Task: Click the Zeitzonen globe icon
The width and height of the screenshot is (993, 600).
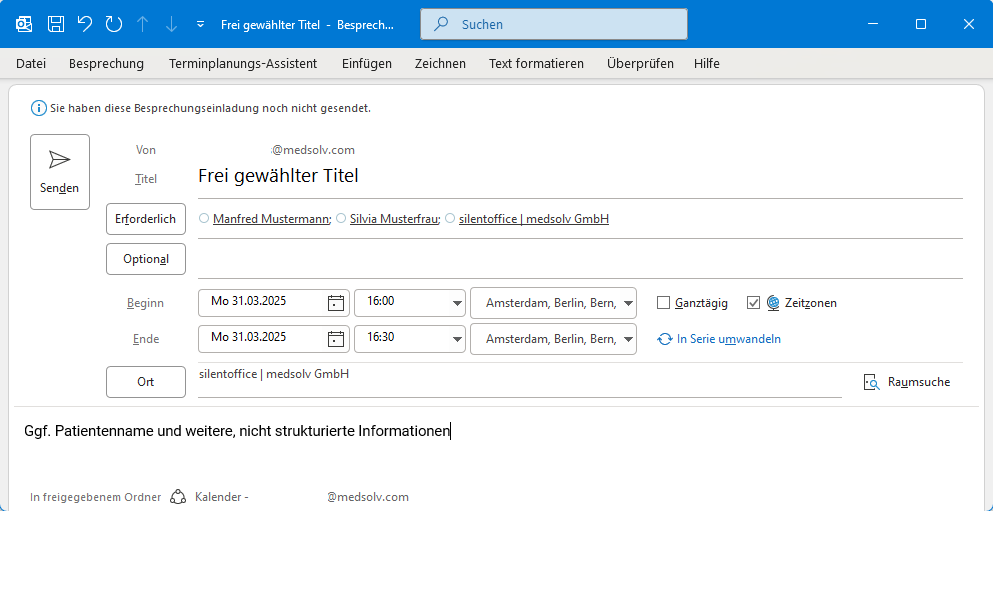Action: [773, 303]
